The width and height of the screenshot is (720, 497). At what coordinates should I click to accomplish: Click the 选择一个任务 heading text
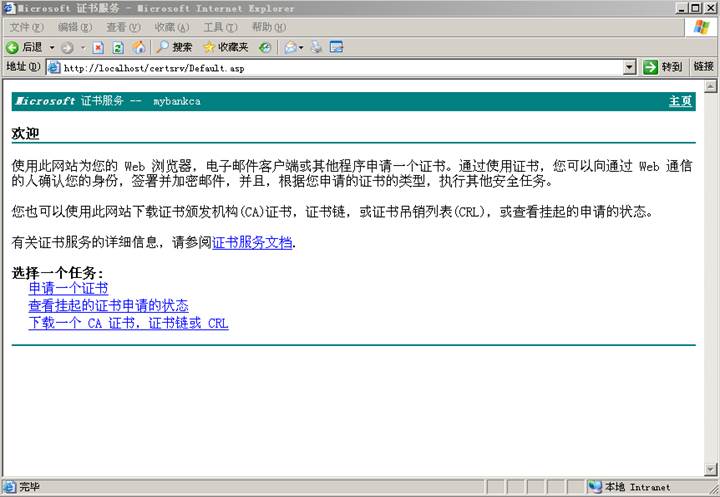point(58,273)
